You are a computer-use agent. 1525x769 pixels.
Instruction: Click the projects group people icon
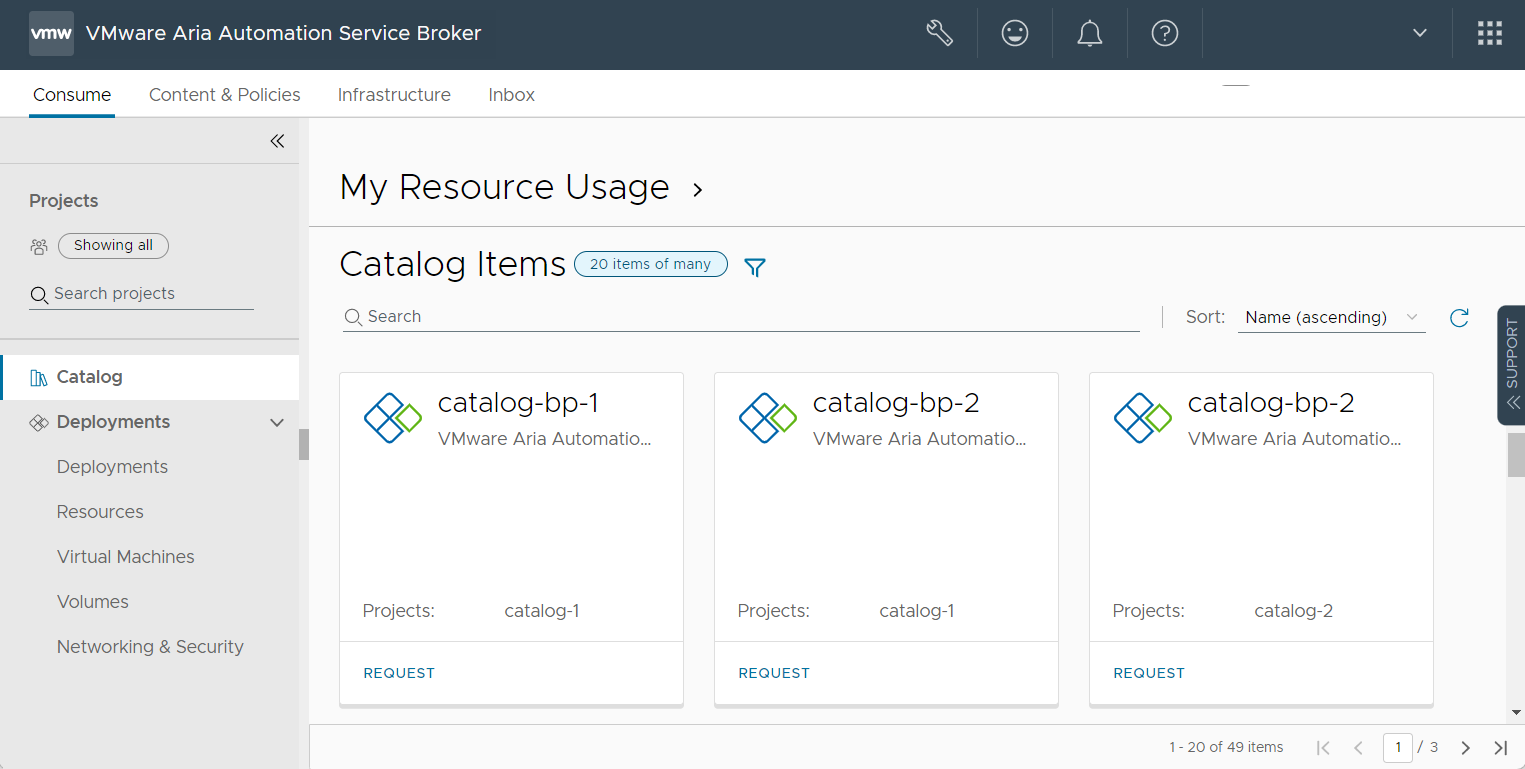(39, 246)
